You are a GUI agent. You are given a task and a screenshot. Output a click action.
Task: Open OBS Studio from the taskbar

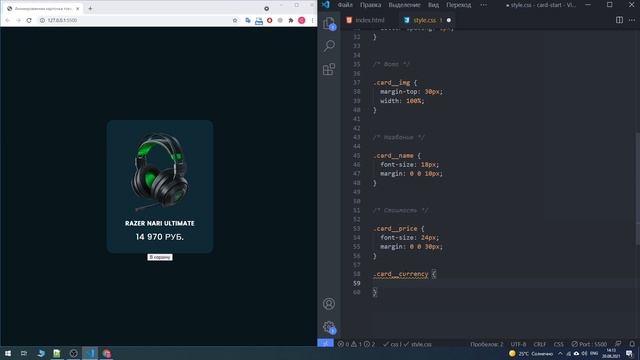tap(73, 353)
